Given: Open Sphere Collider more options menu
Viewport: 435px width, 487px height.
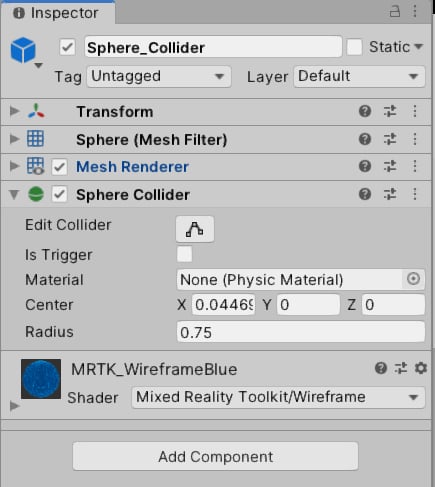Looking at the screenshot, I should pos(415,194).
